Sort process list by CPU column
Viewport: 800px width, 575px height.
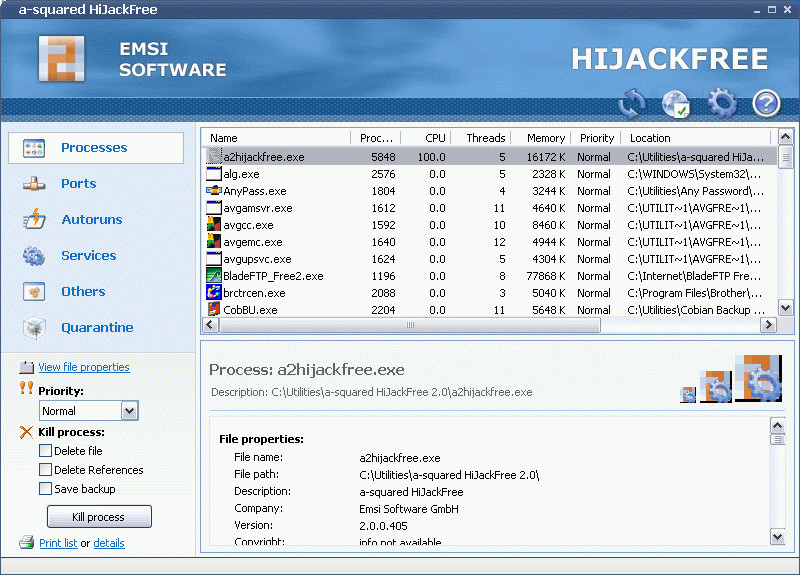(x=426, y=138)
